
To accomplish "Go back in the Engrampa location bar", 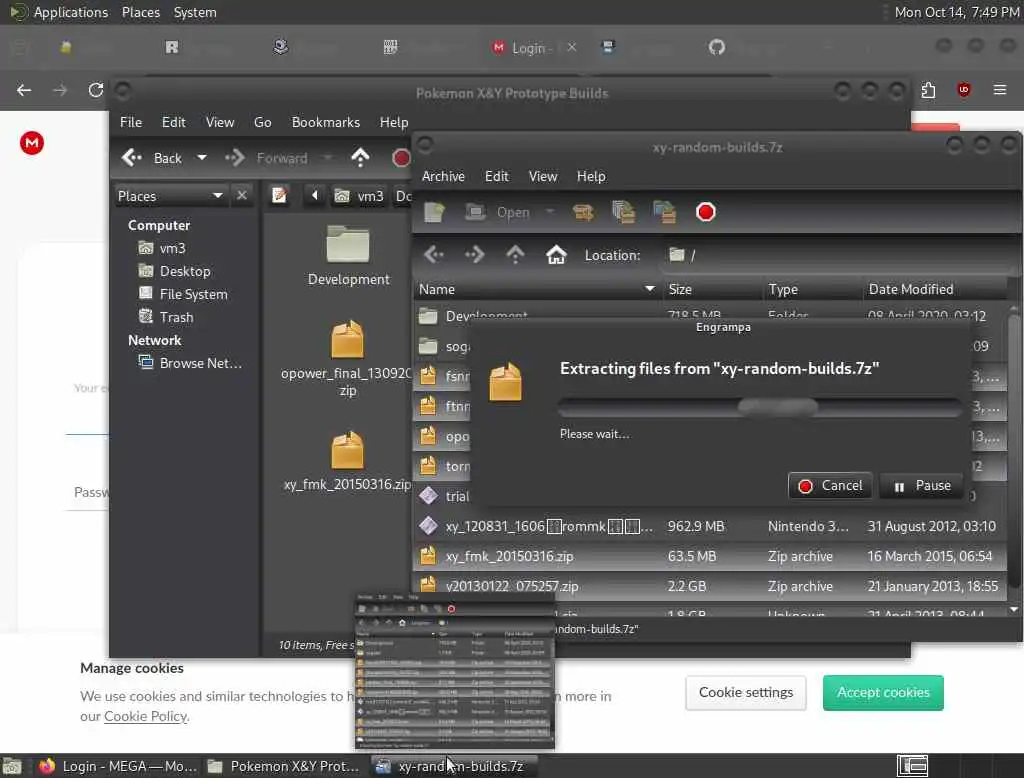I will pos(434,255).
